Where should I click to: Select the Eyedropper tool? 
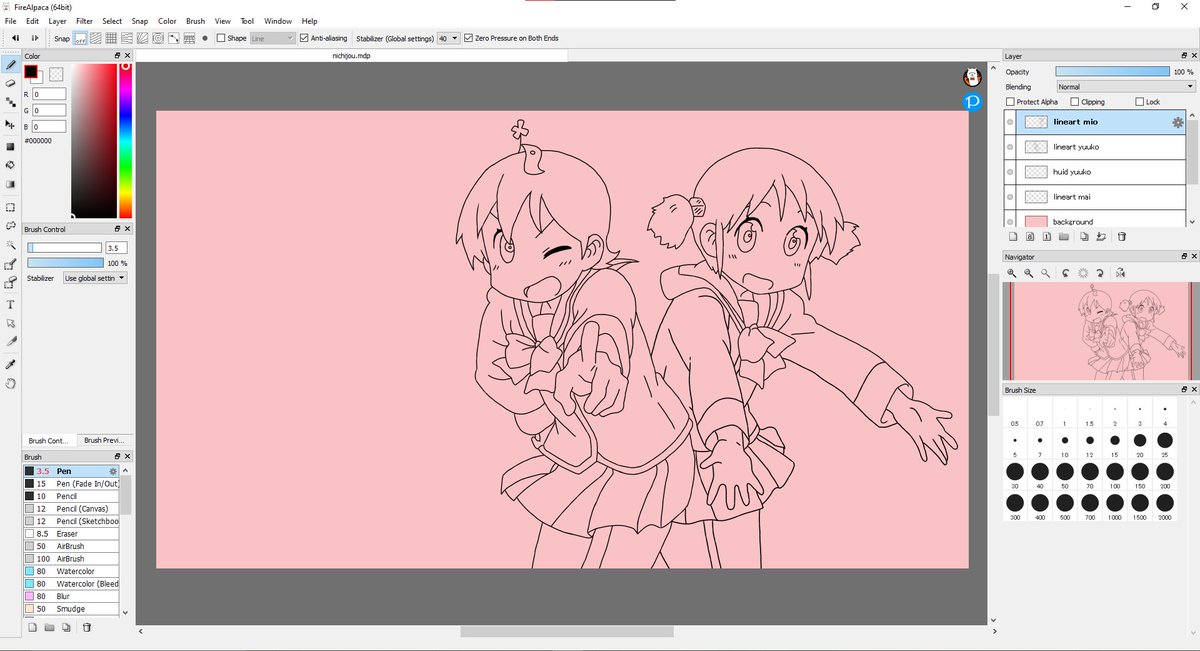point(11,364)
